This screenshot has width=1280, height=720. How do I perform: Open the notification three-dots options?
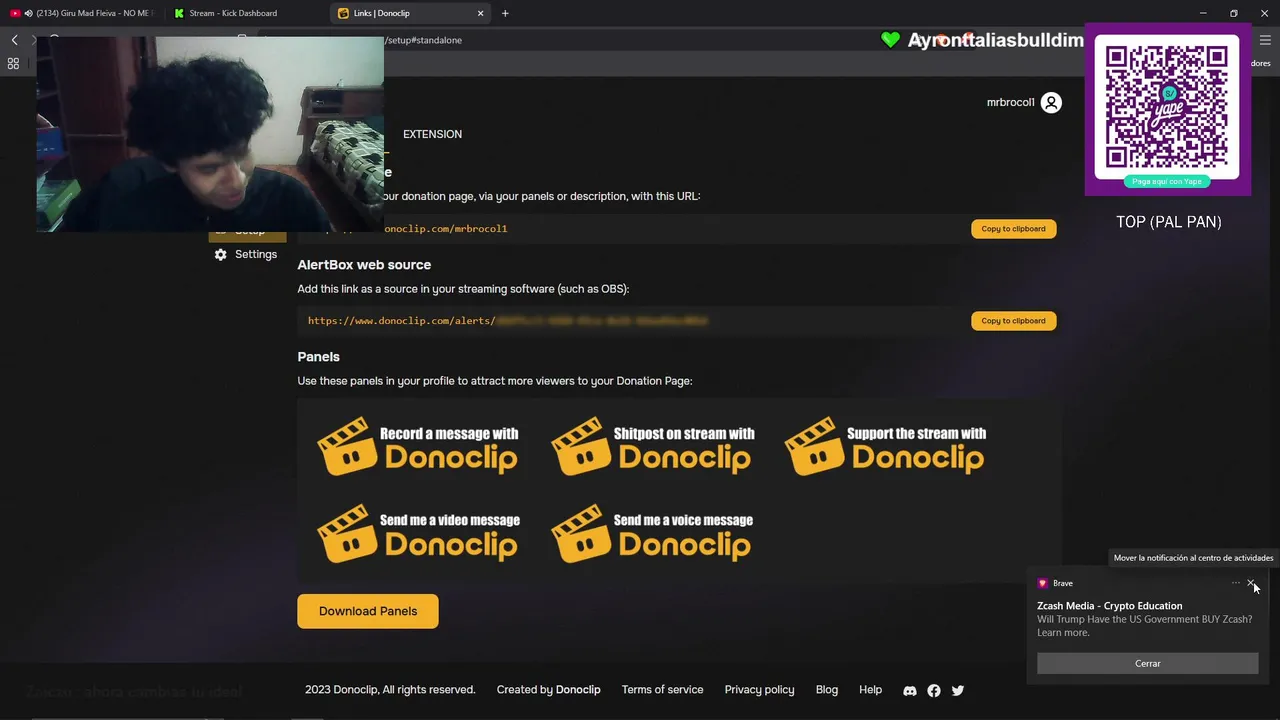tap(1236, 583)
